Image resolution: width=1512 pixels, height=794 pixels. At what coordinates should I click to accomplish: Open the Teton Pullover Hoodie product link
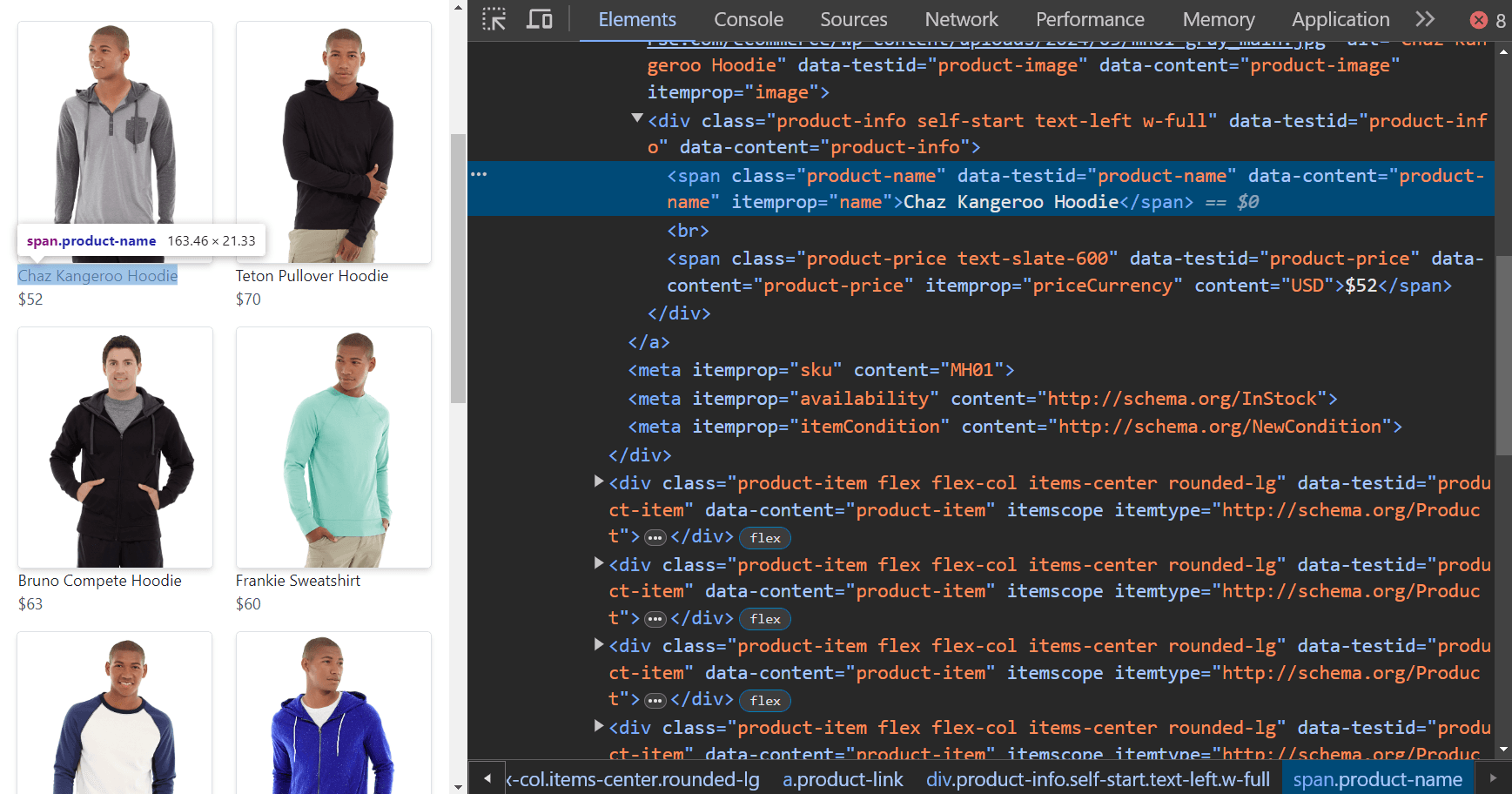[x=312, y=276]
